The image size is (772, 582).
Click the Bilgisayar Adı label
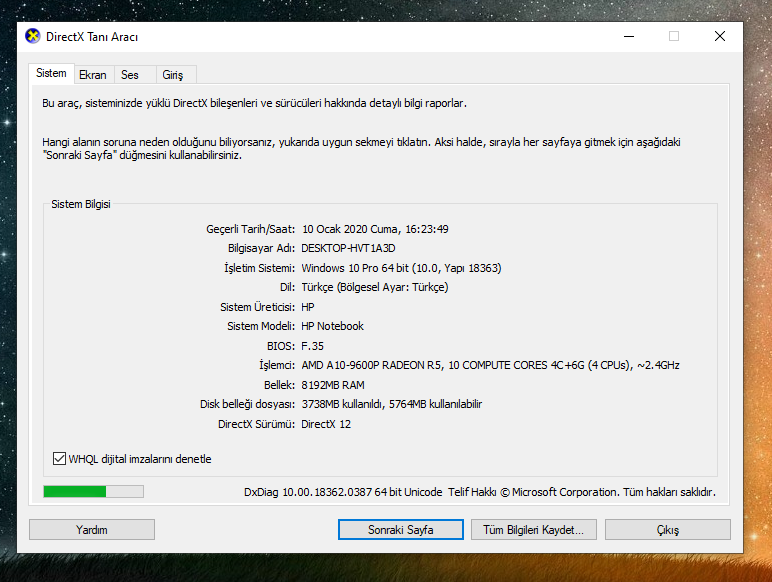click(x=261, y=248)
